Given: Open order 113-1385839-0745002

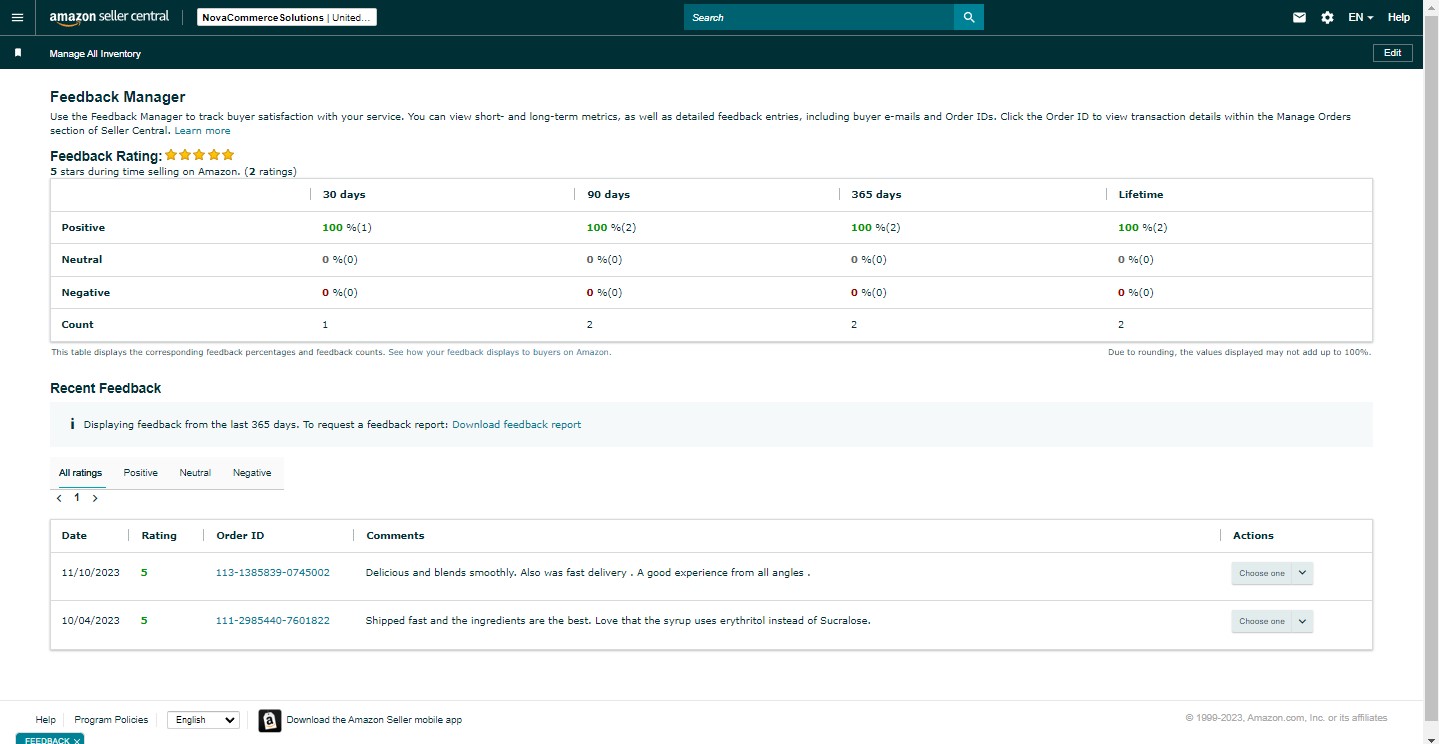Looking at the screenshot, I should tap(273, 573).
